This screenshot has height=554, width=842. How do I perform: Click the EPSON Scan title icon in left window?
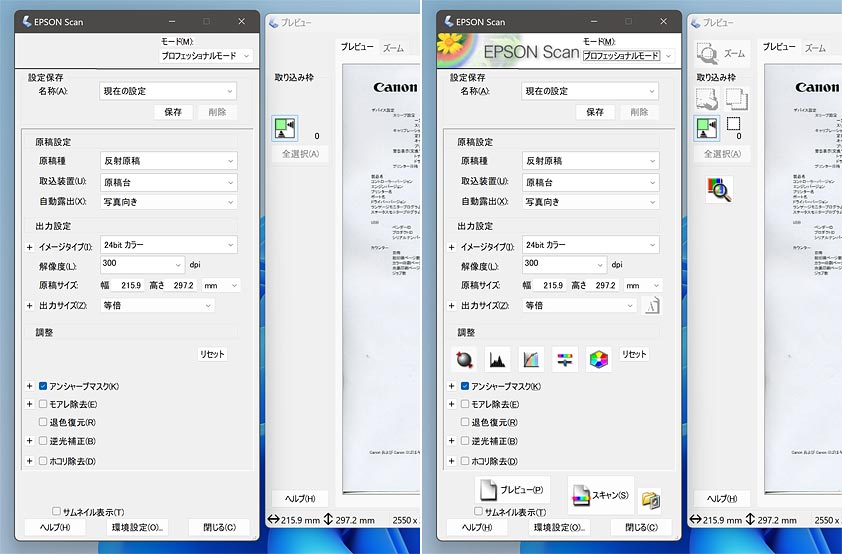point(27,21)
